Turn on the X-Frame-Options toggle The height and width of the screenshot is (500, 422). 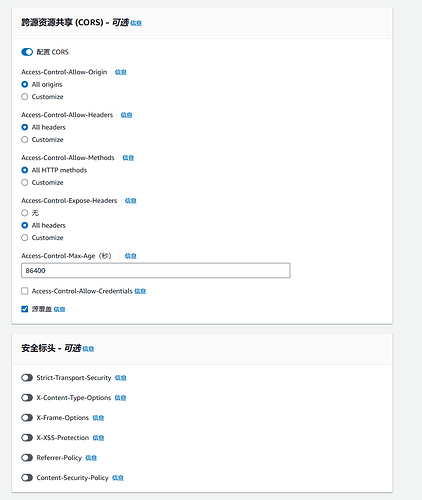tap(27, 418)
